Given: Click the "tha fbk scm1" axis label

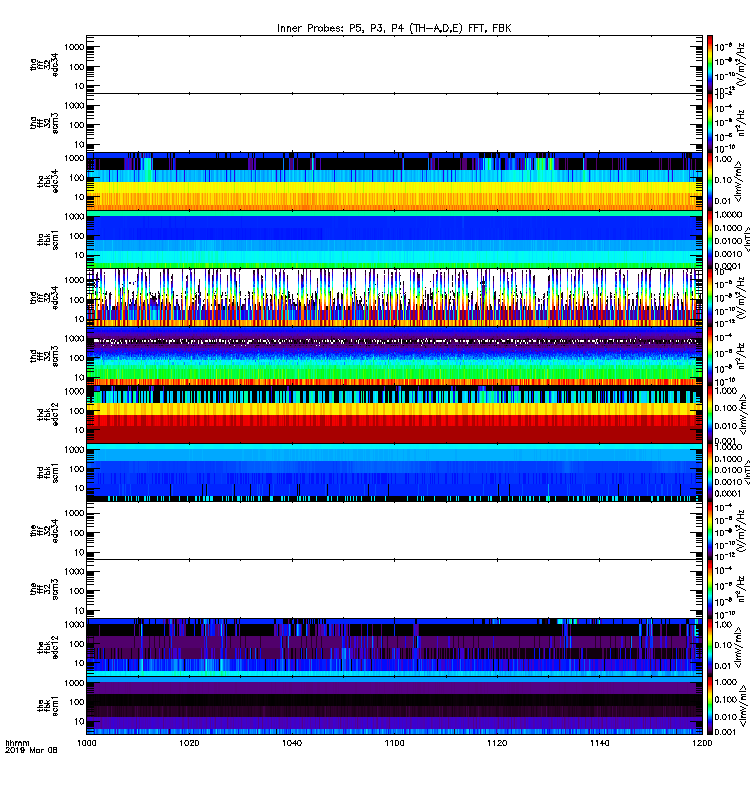Looking at the screenshot, I should (48, 240).
